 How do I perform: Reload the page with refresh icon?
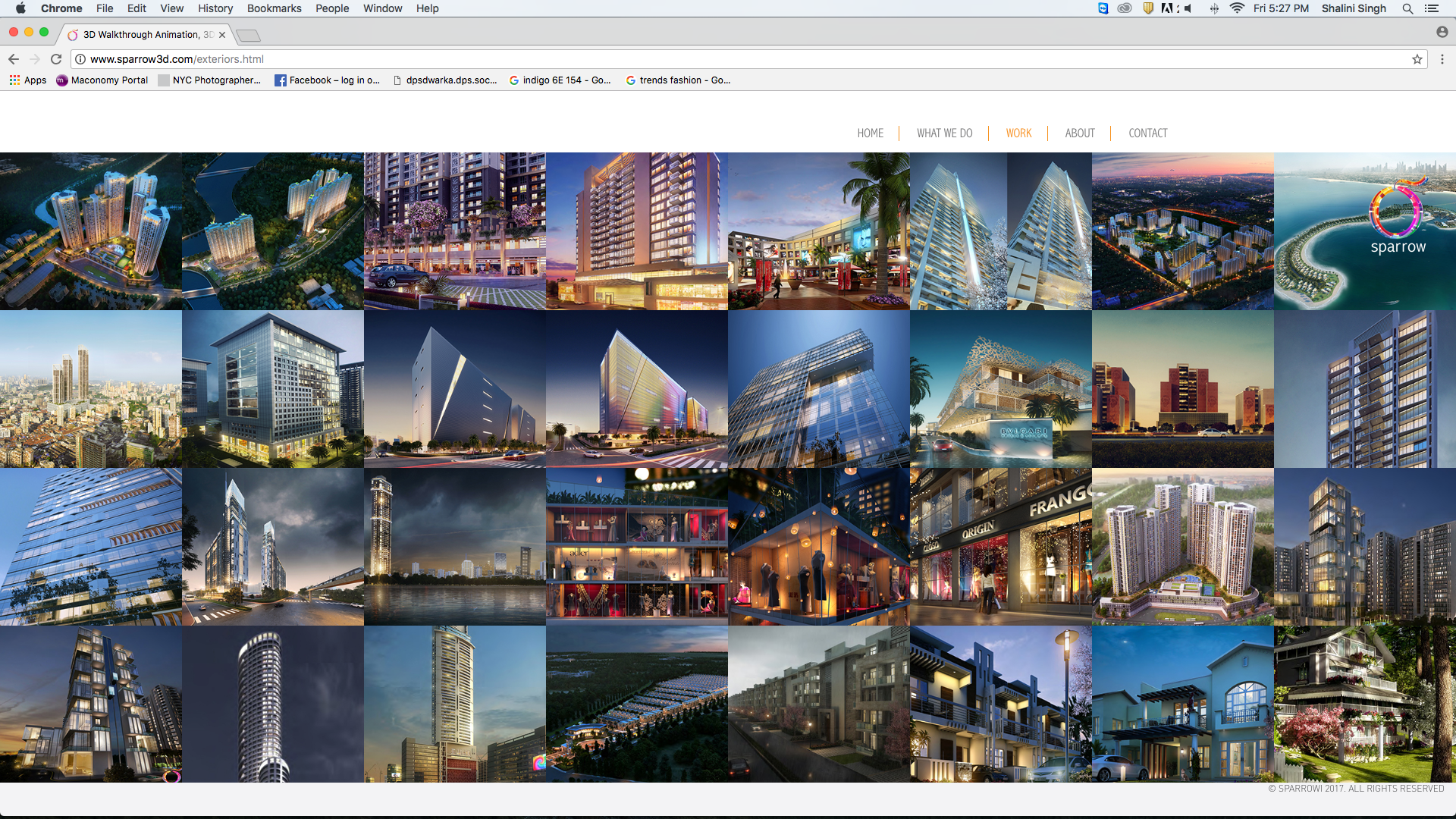[x=56, y=59]
